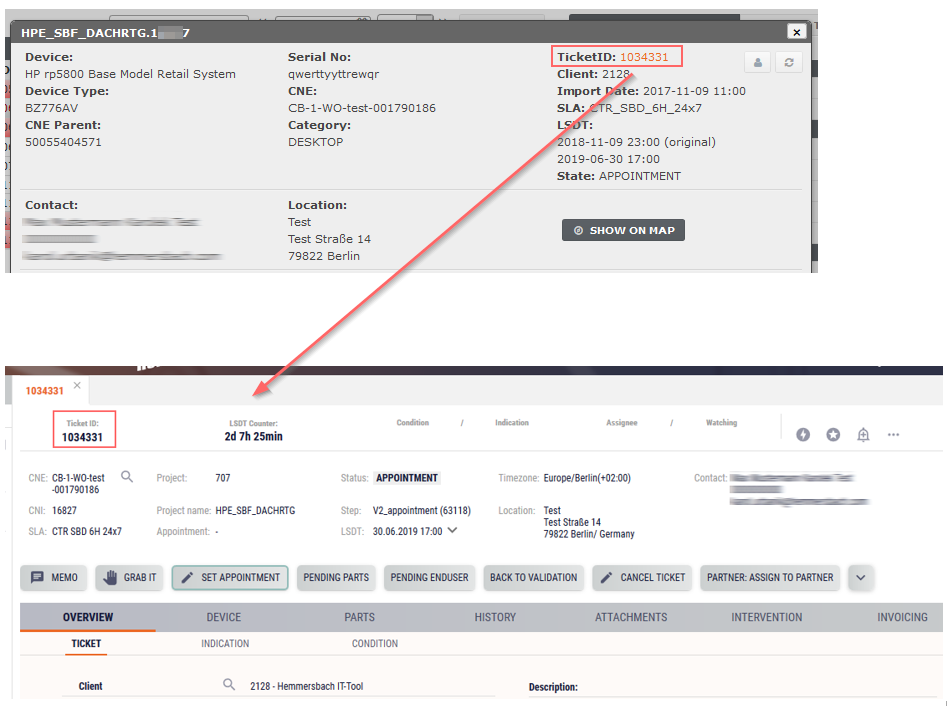This screenshot has height=706, width=947.
Task: Click the Cancel Ticket button
Action: 642,577
